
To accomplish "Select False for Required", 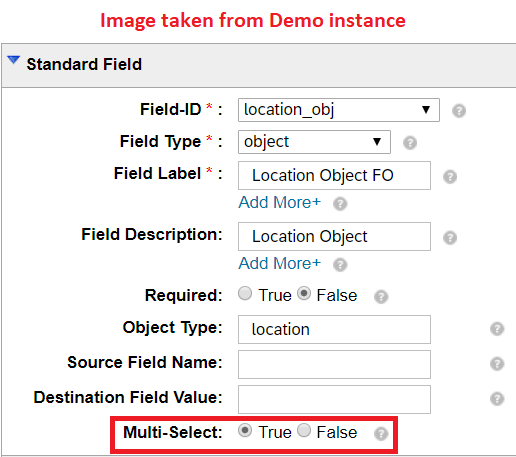I will click(304, 294).
